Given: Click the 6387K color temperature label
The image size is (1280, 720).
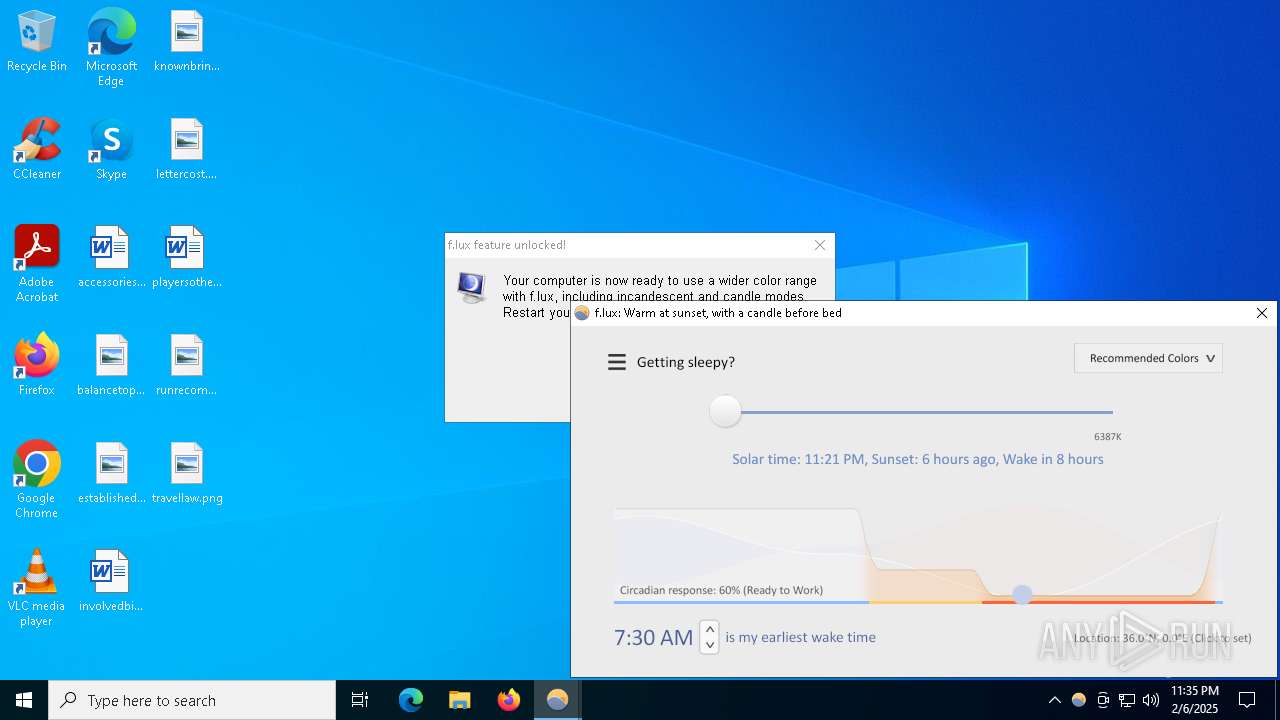Looking at the screenshot, I should 1108,437.
